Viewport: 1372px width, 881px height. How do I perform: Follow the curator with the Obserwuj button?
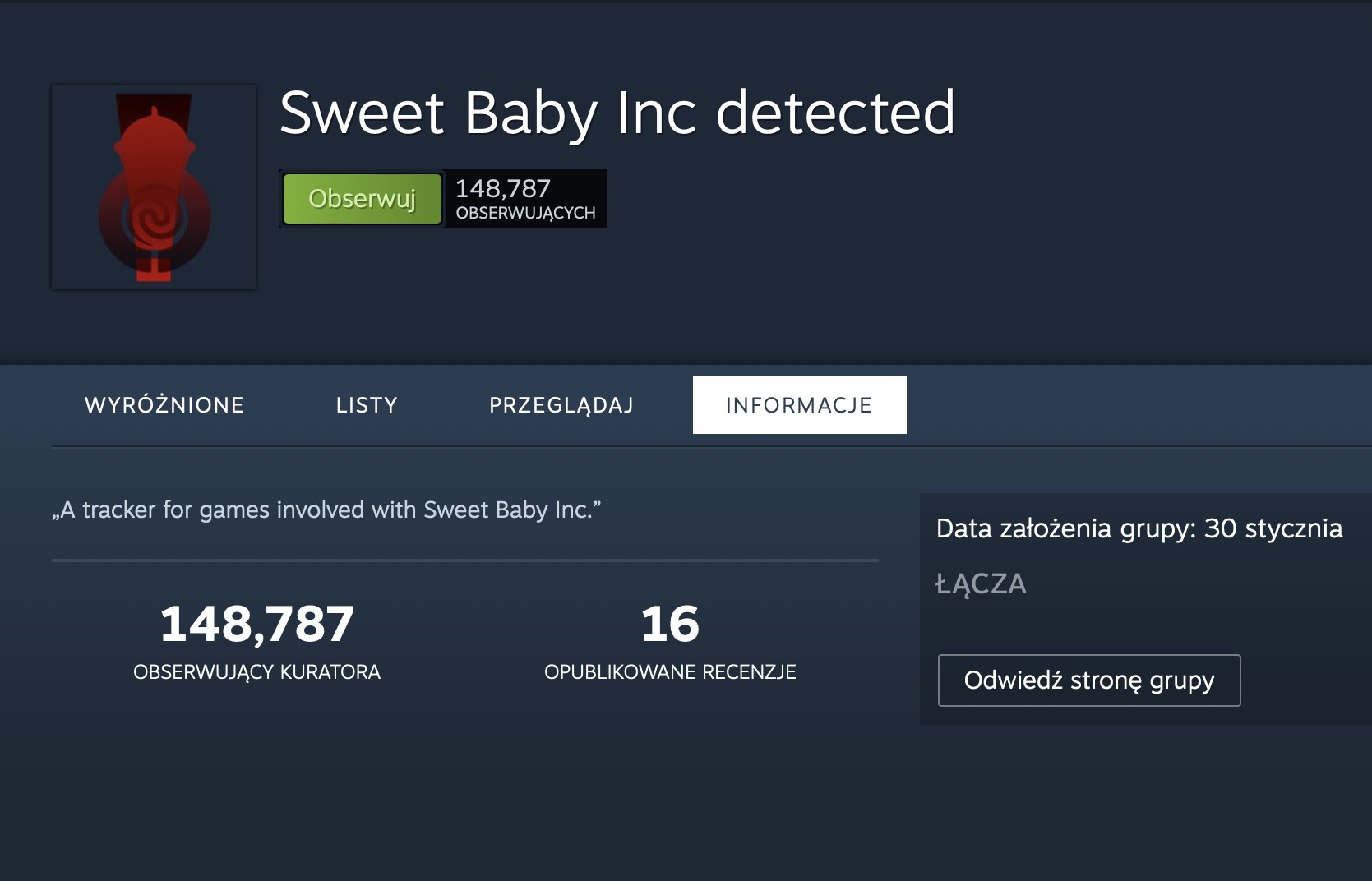(362, 199)
